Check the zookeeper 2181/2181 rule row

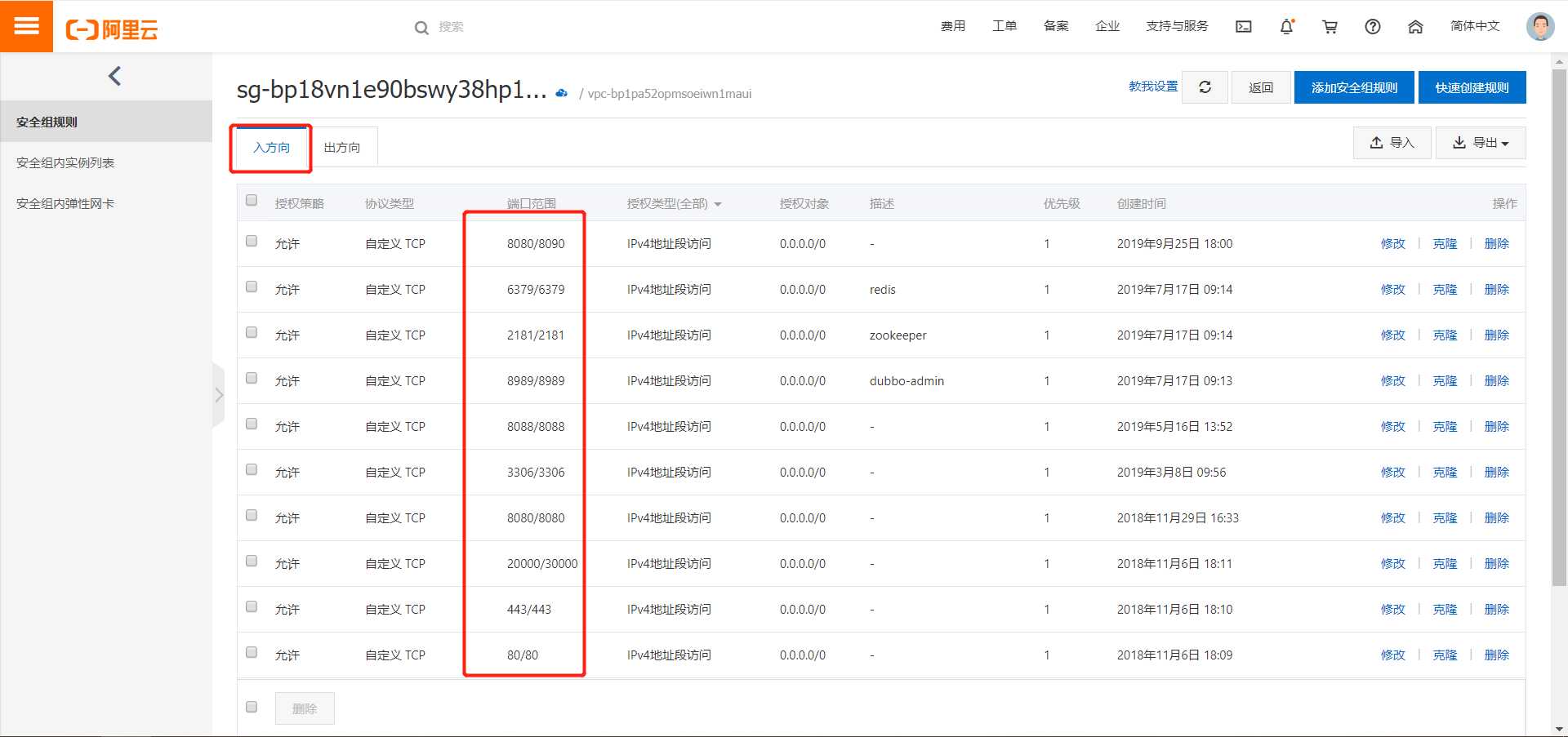click(x=252, y=332)
